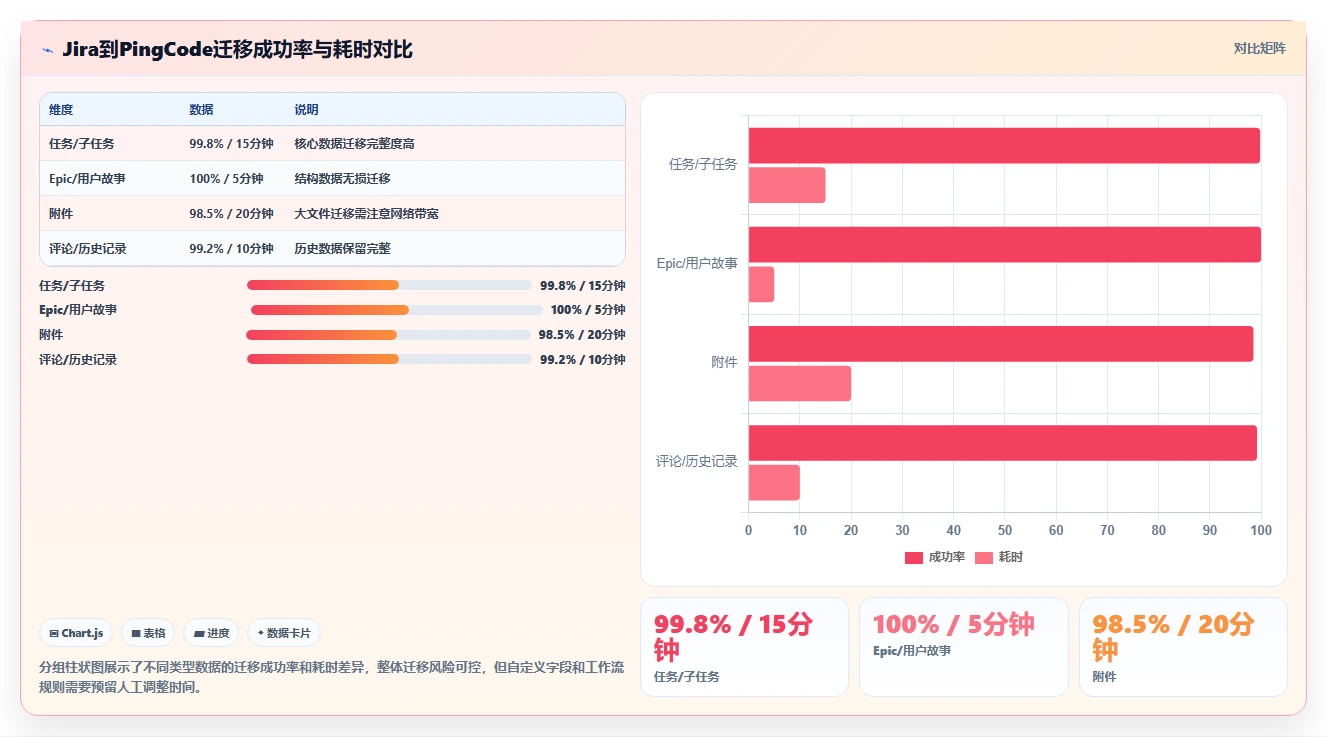Click the 耗时 bar for 评论/历史记录
This screenshot has height=737, width=1327.
pos(774,482)
